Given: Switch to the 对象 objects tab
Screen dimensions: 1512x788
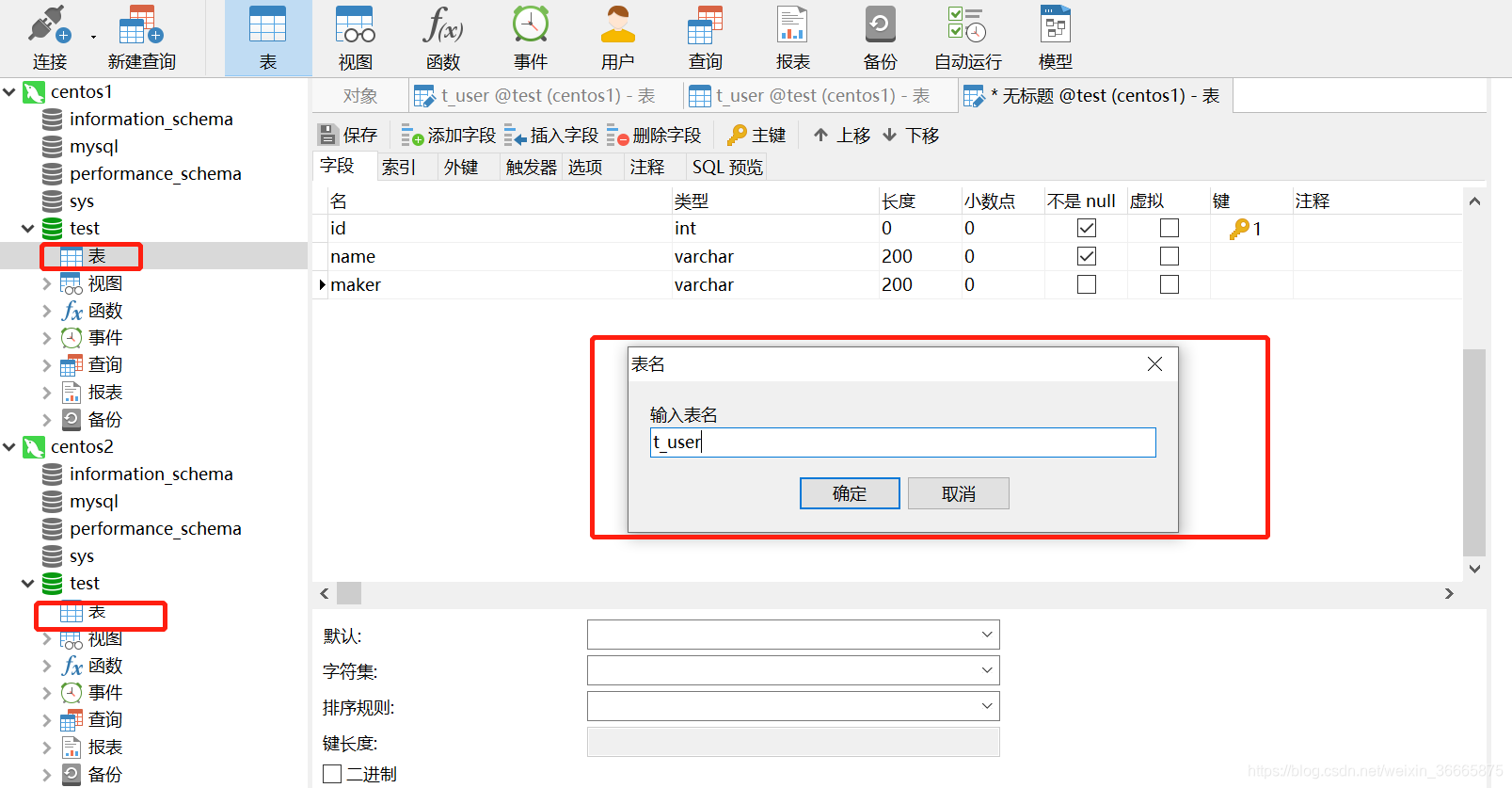Looking at the screenshot, I should [360, 96].
